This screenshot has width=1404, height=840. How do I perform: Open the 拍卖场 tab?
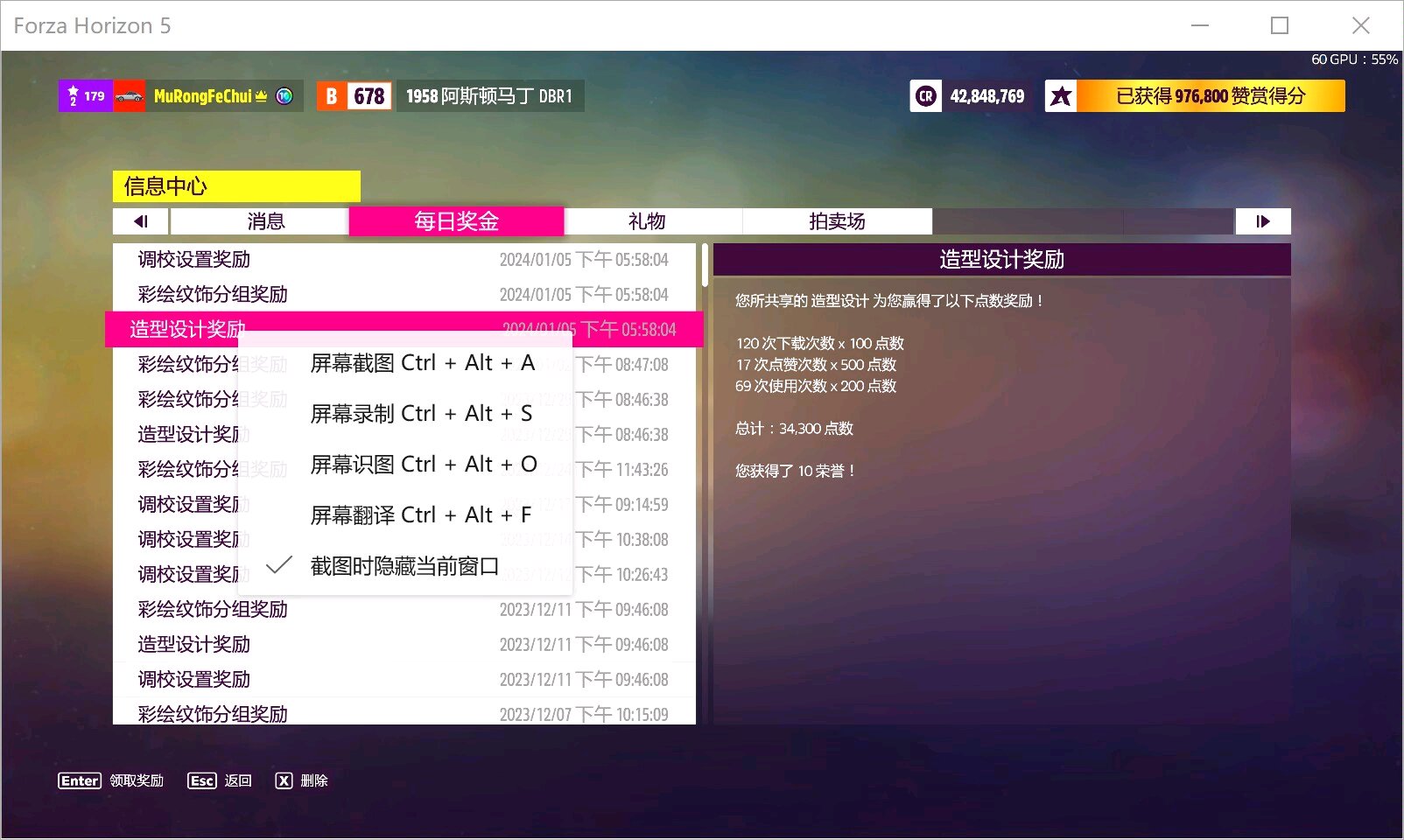[837, 221]
